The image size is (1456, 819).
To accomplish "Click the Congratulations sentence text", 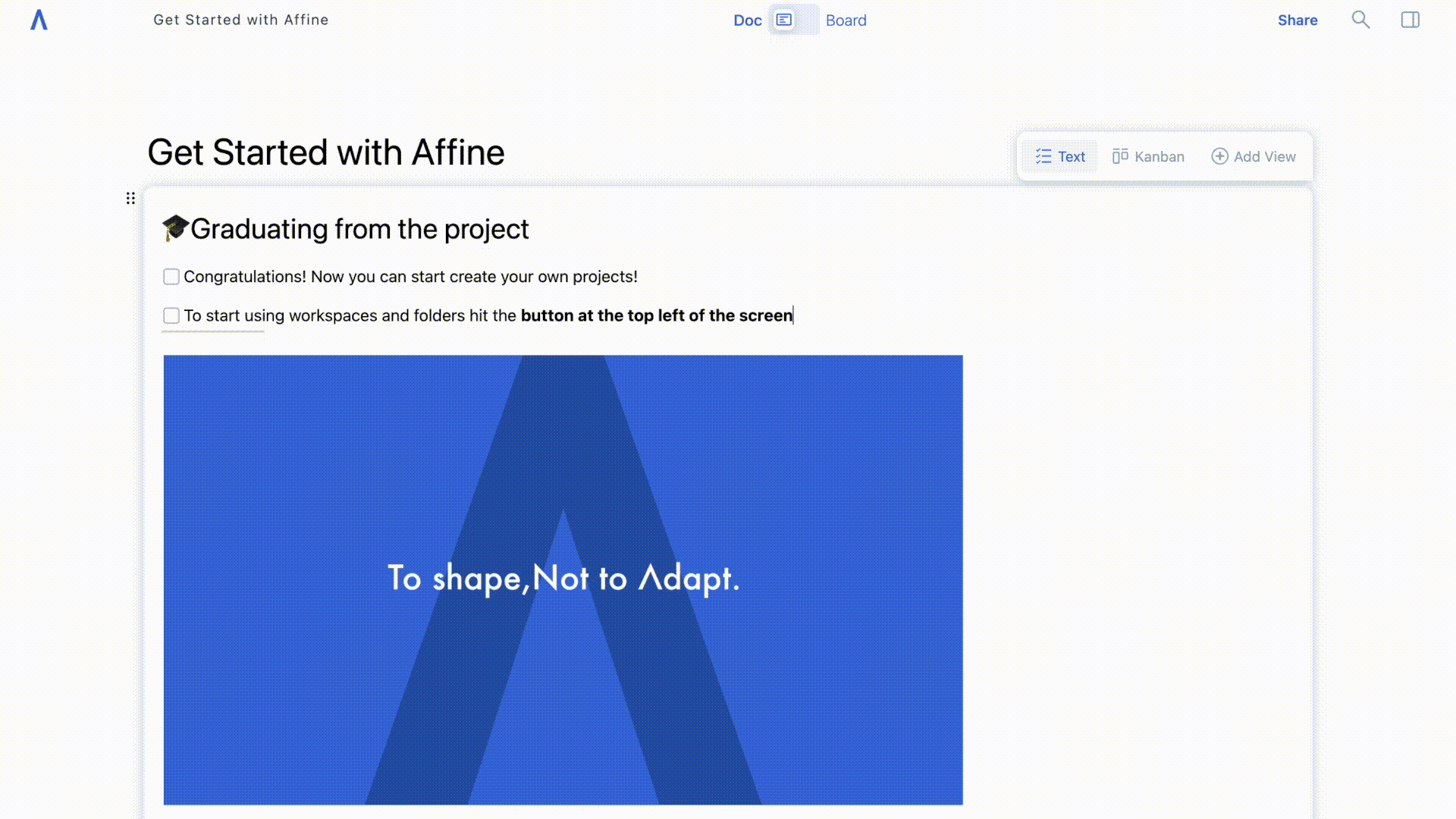I will pyautogui.click(x=410, y=277).
